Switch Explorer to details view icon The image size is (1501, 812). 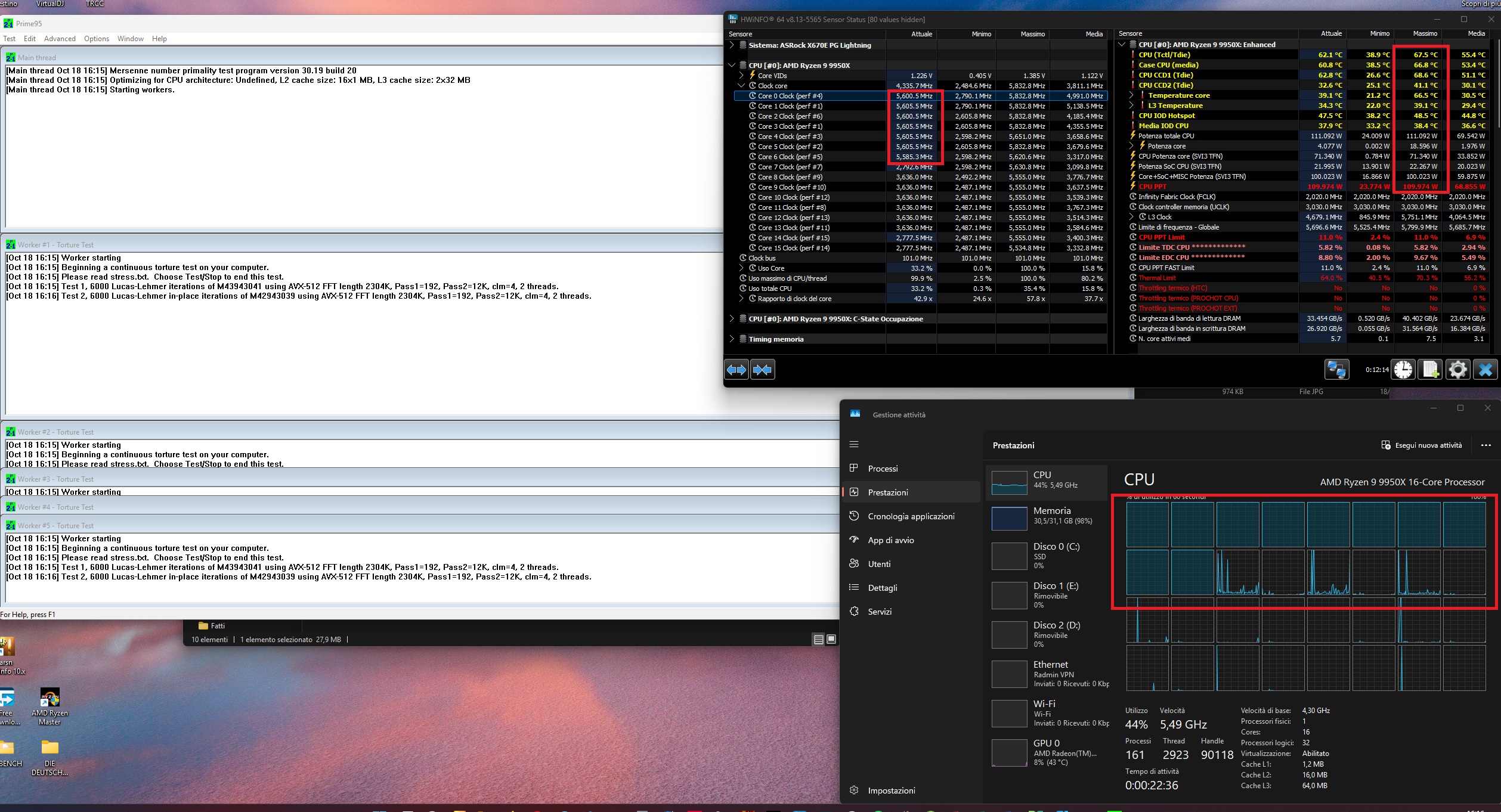pyautogui.click(x=819, y=640)
